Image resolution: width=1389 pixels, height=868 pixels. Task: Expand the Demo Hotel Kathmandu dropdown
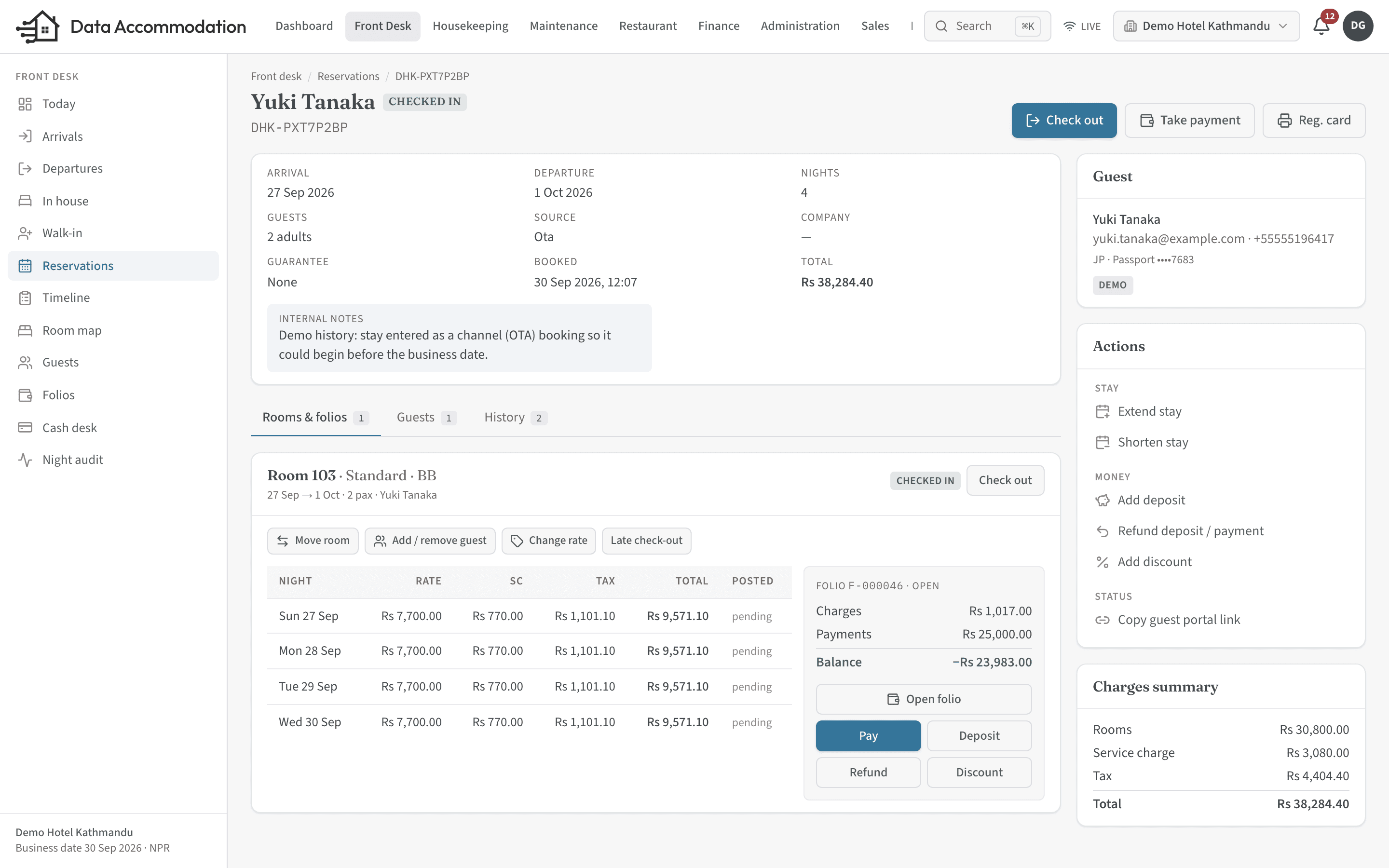tap(1206, 26)
